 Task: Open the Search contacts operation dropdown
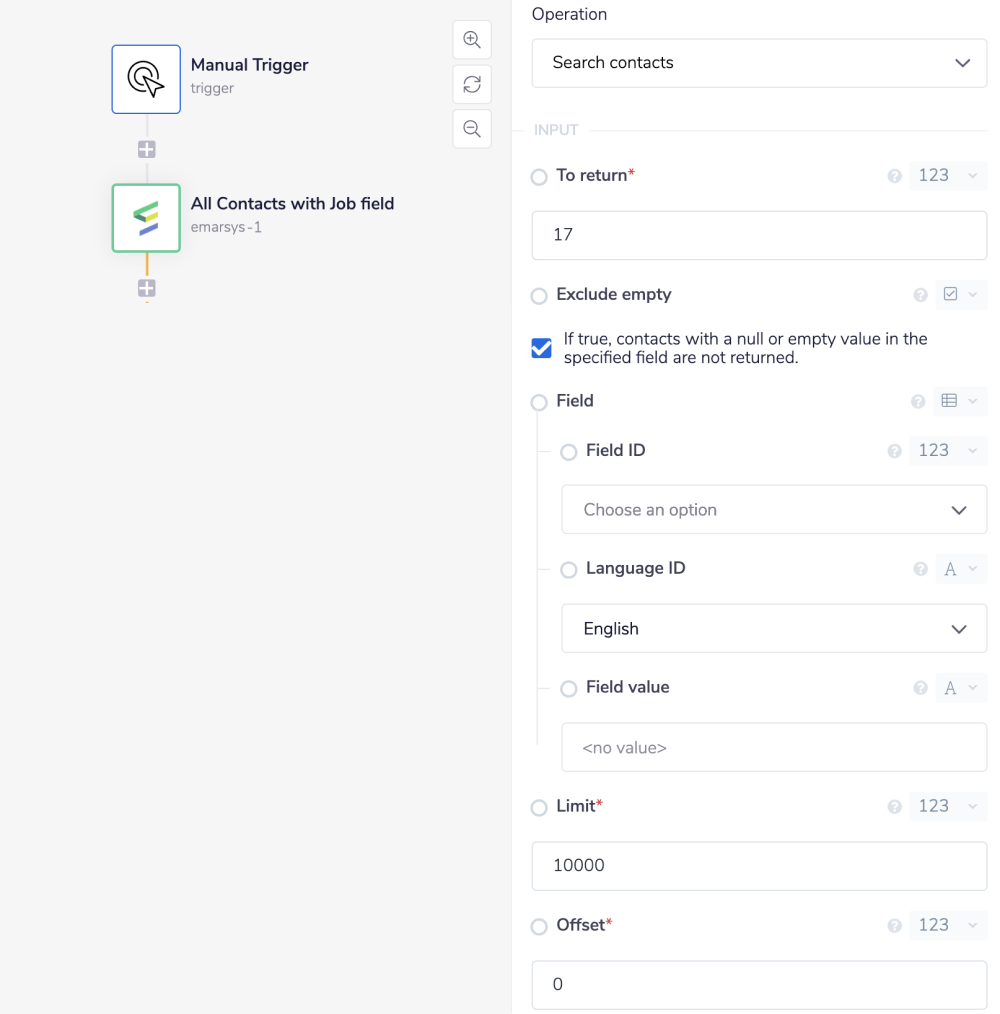(x=759, y=63)
